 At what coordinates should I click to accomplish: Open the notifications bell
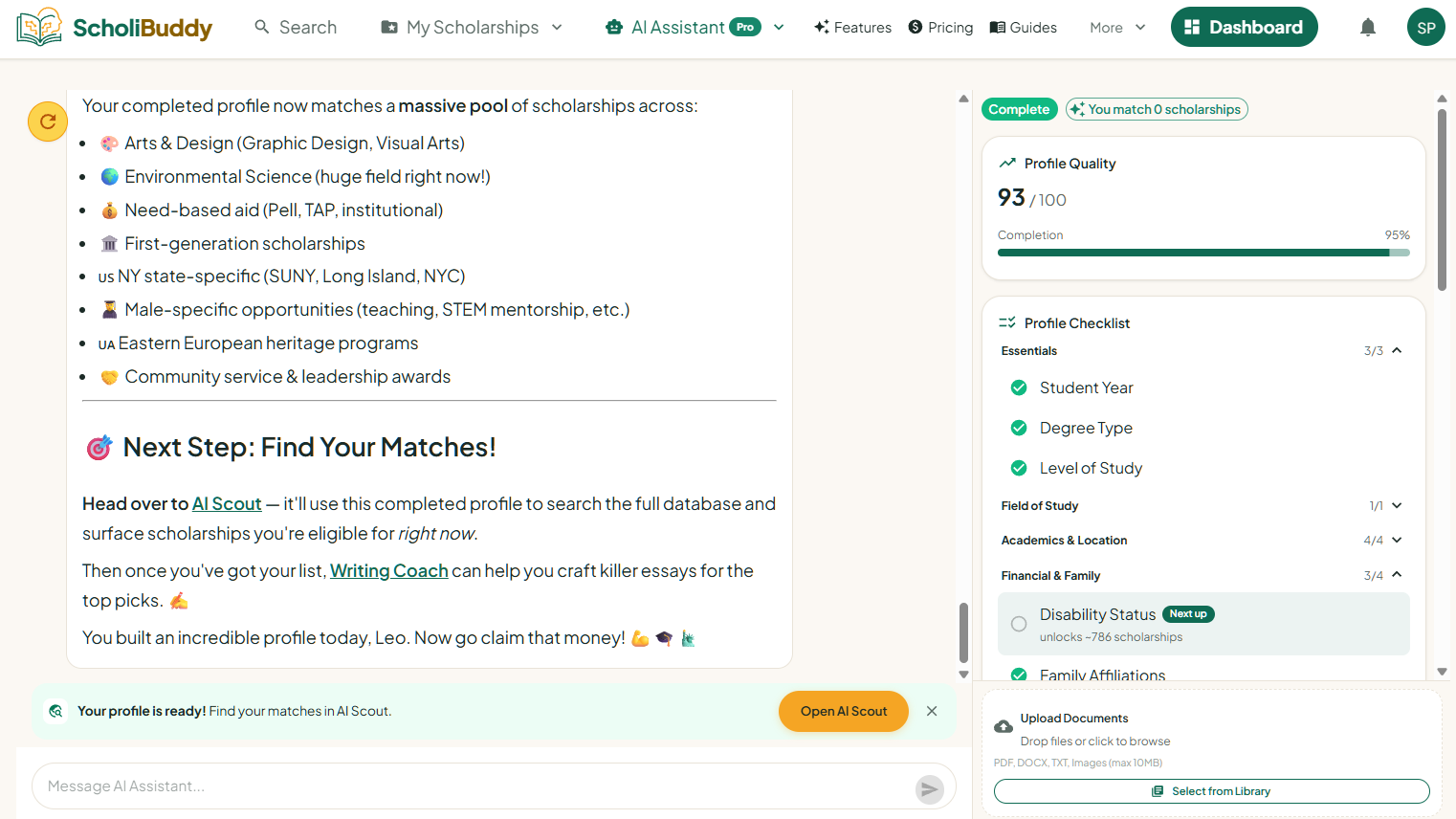pyautogui.click(x=1368, y=28)
